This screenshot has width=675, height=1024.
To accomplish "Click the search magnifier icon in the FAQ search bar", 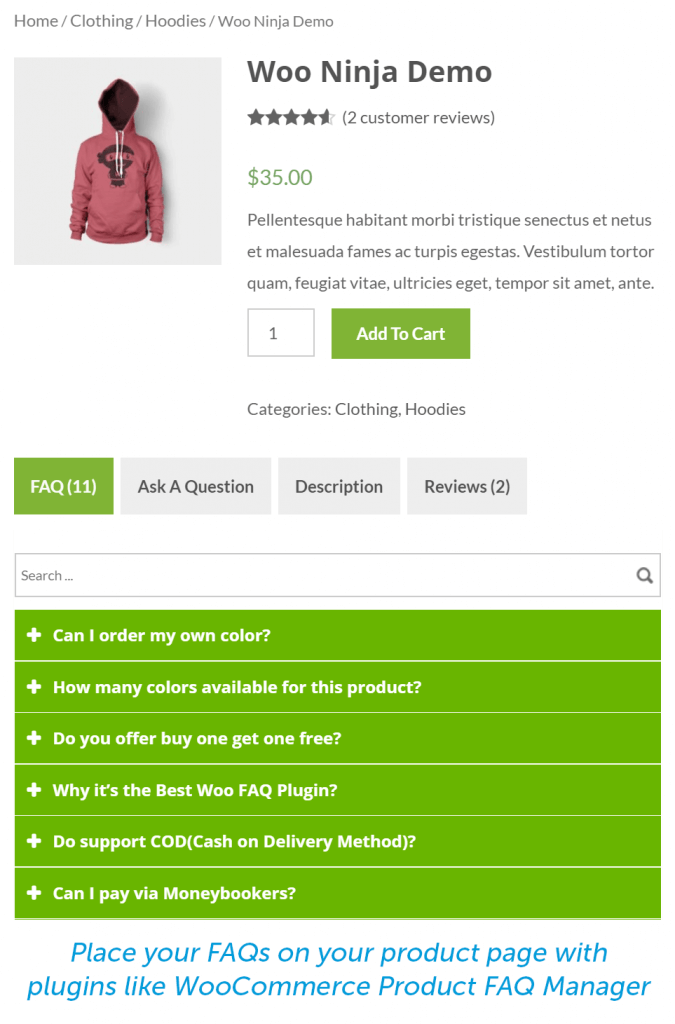I will (x=644, y=575).
